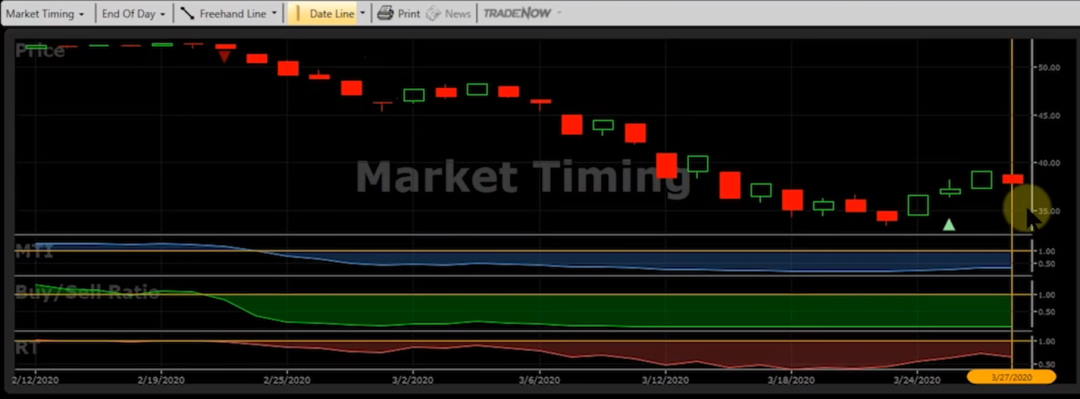Screen dimensions: 1080x399
Task: Click the 3/12/2020 date axis label
Action: pos(665,379)
